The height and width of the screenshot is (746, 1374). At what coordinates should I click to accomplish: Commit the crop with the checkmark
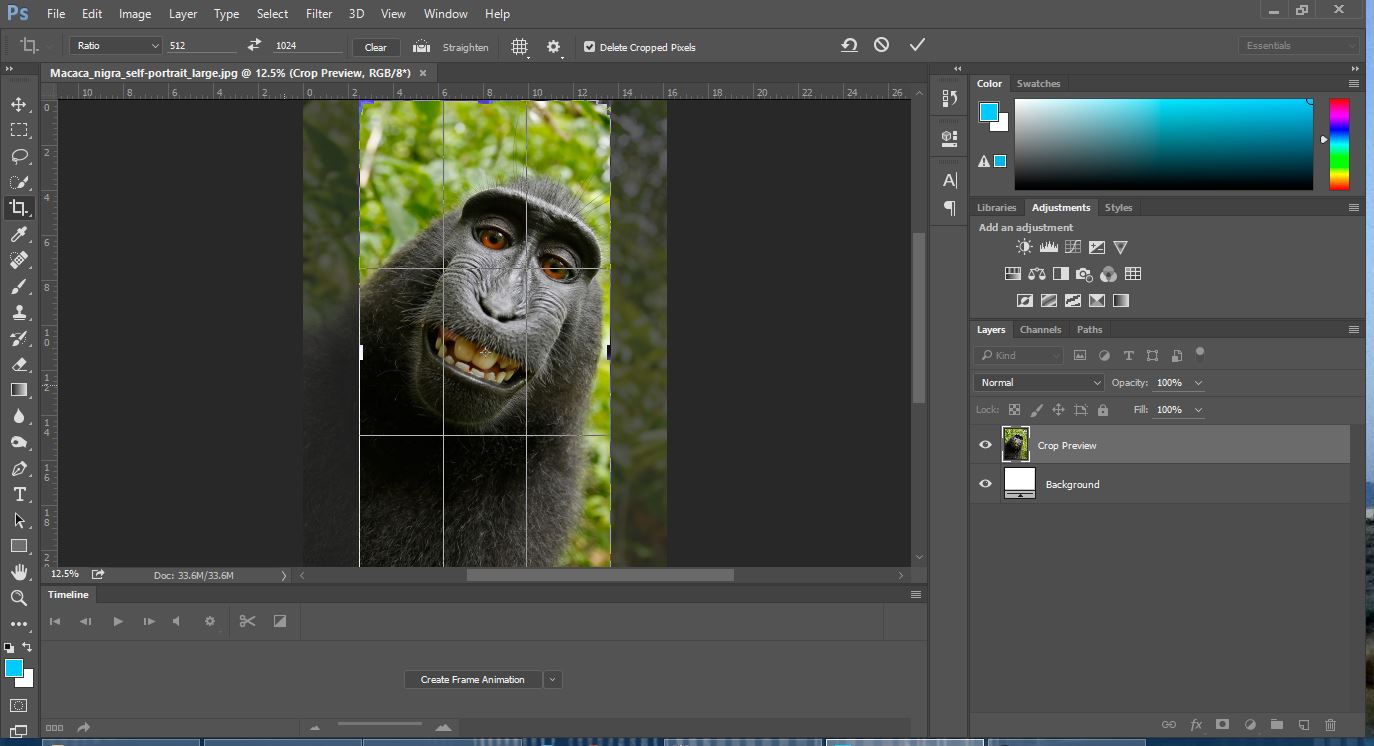(916, 45)
